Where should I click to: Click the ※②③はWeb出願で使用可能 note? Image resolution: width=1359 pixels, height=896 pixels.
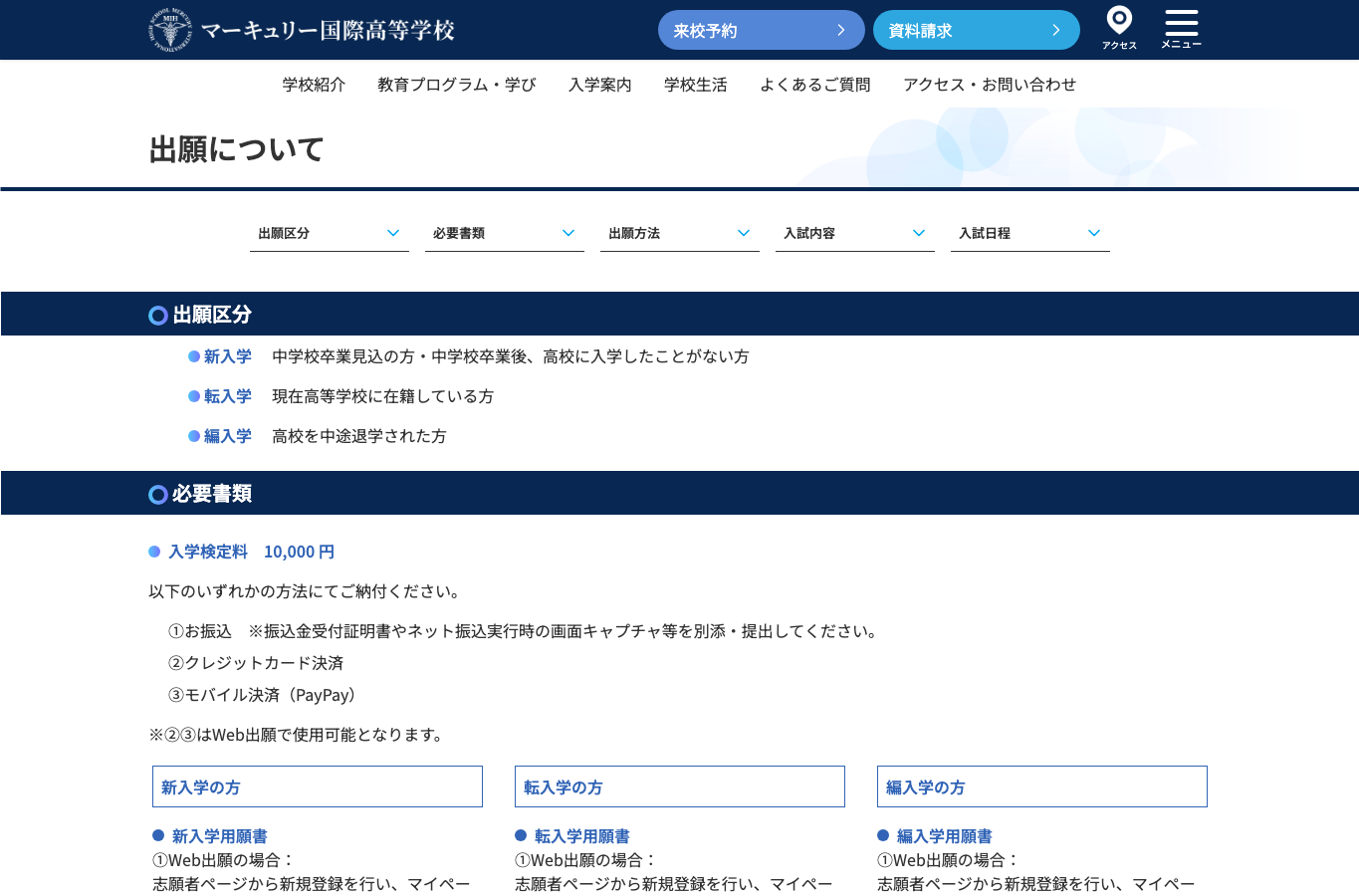[x=299, y=735]
